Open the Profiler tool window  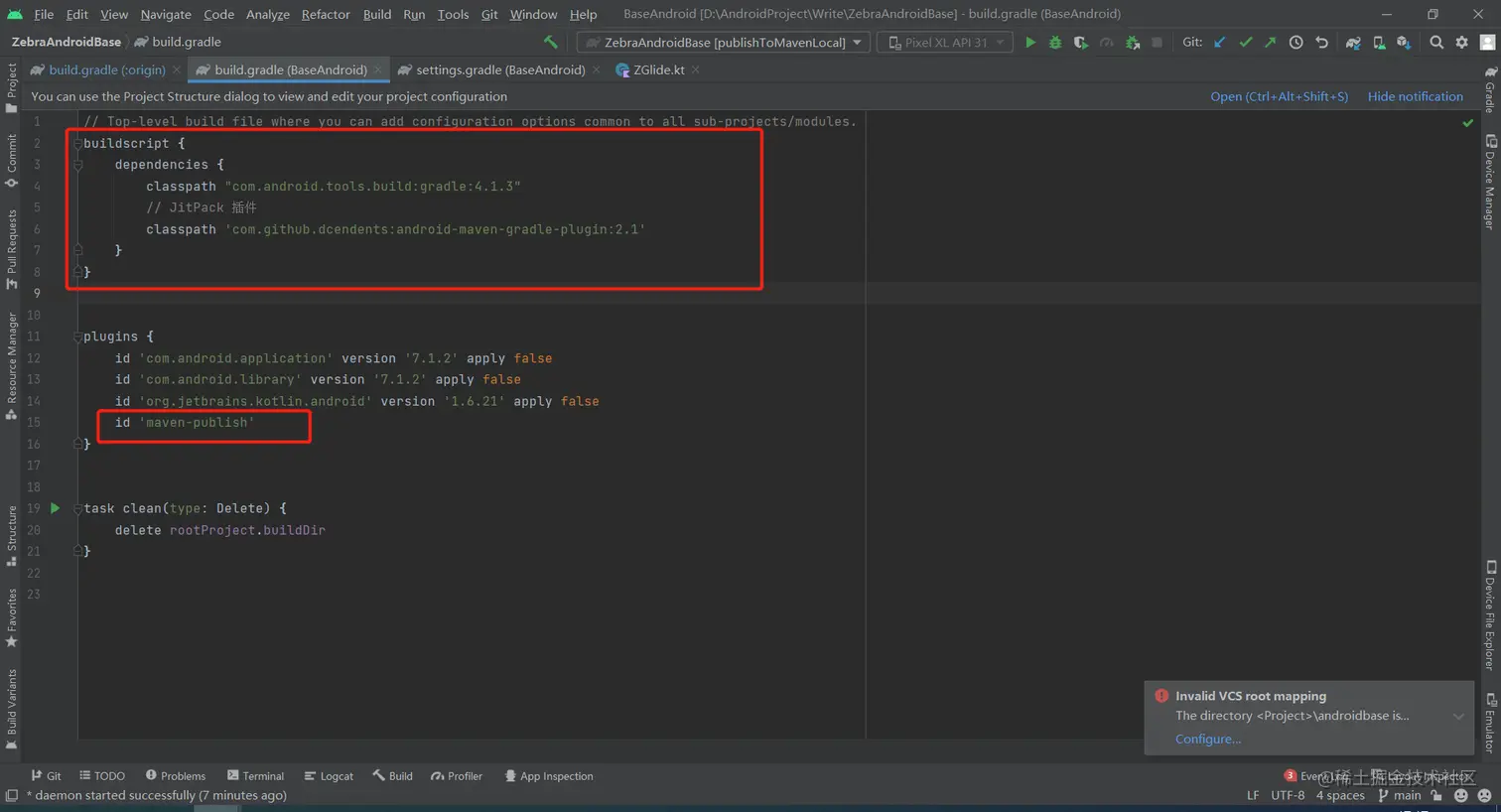[457, 776]
